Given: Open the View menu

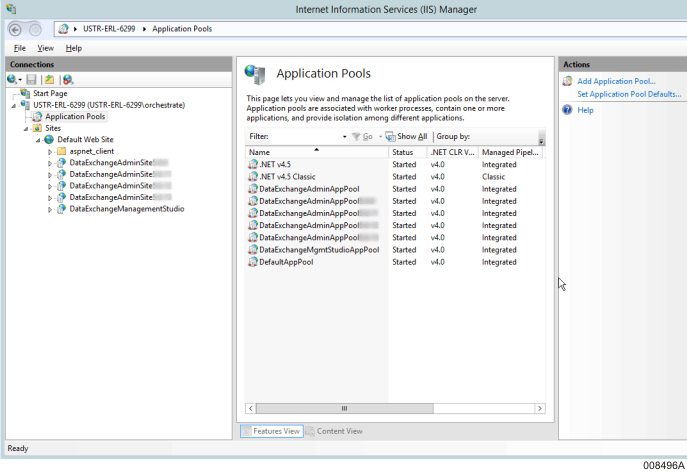Looking at the screenshot, I should (x=45, y=48).
